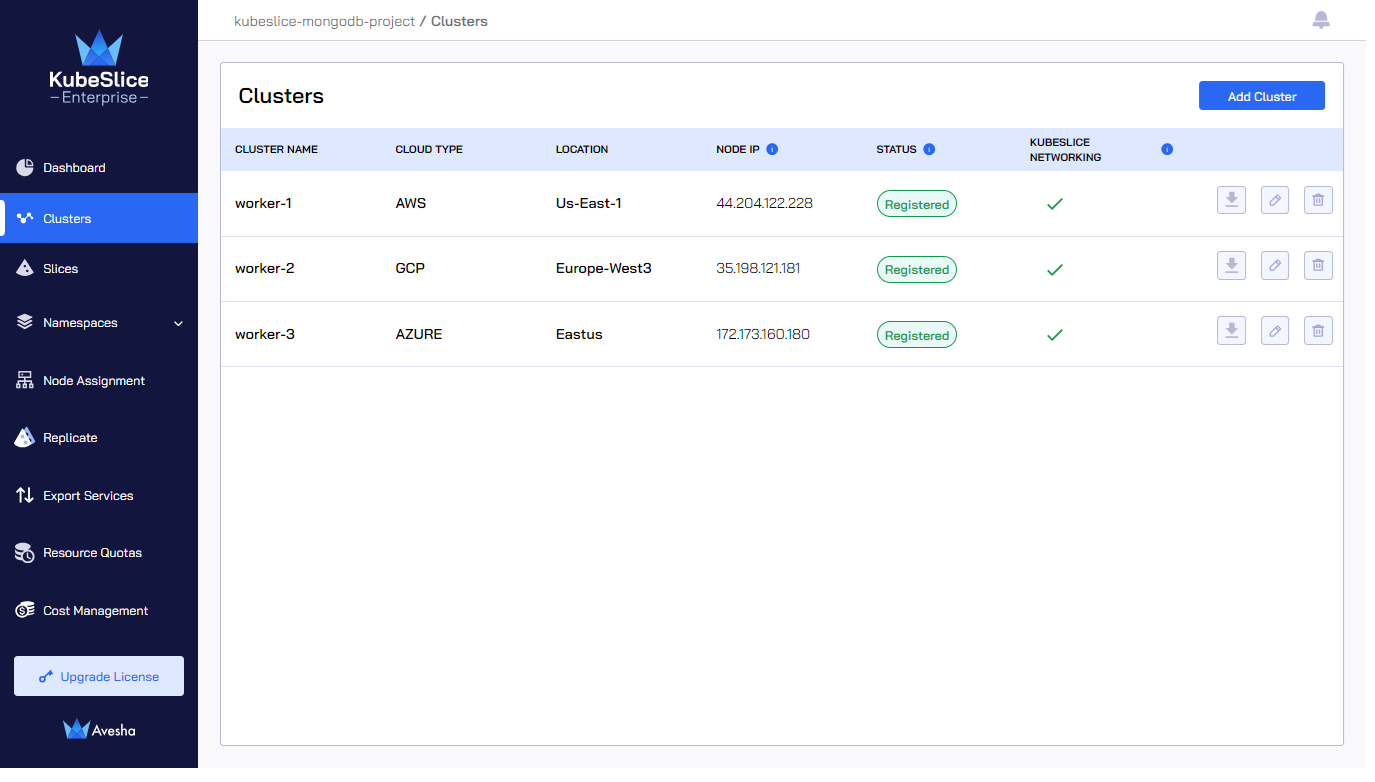The width and height of the screenshot is (1375, 782).
Task: Click the Slices sidebar icon
Action: point(25,268)
